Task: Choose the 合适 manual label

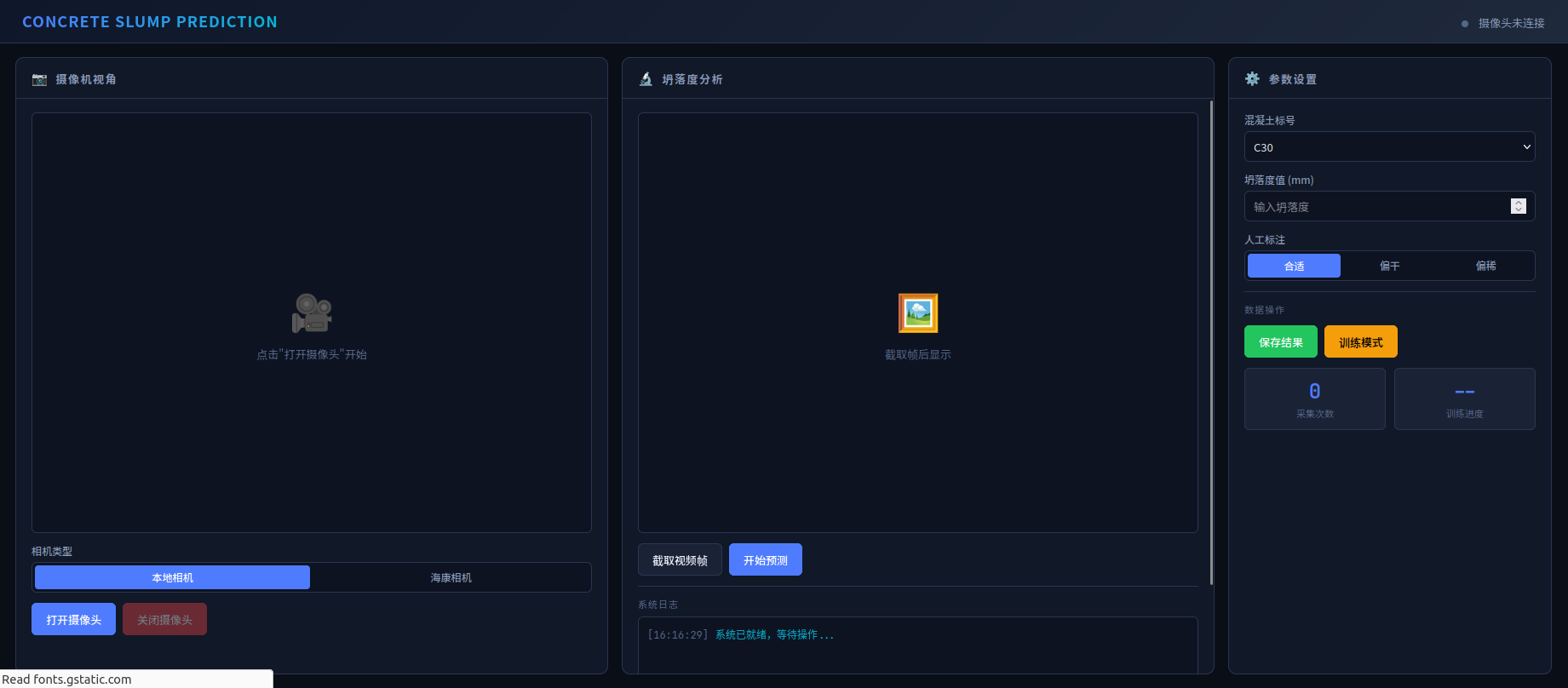Action: pos(1294,266)
